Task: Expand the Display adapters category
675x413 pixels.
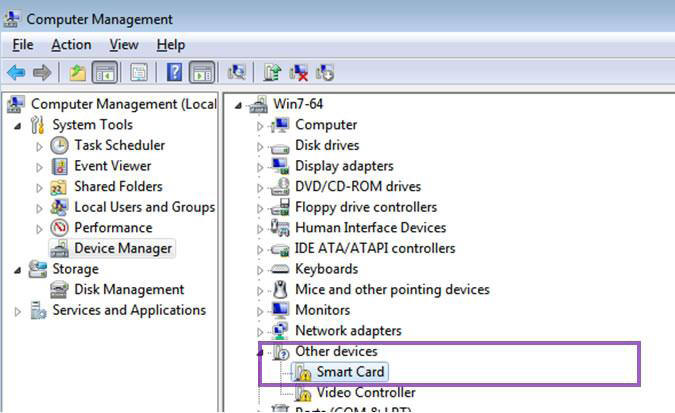Action: point(261,166)
